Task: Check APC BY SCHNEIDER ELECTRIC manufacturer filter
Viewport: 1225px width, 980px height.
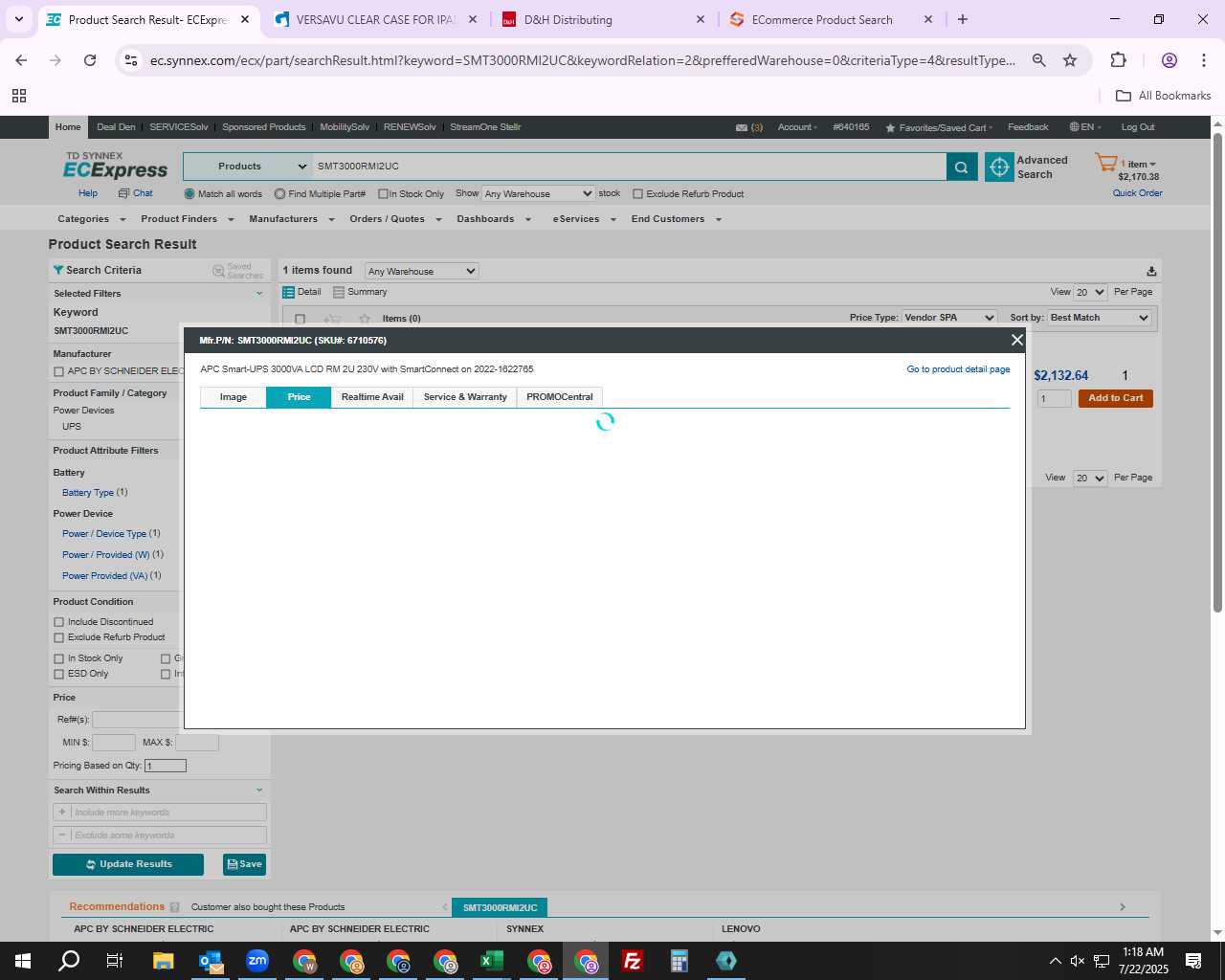Action: tap(58, 371)
